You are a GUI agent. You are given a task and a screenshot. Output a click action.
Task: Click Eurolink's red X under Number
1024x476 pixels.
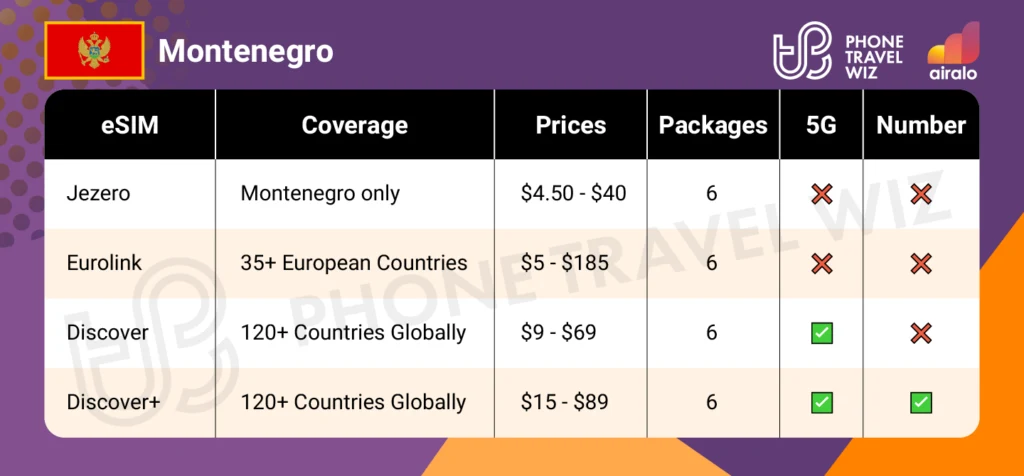[x=920, y=263]
